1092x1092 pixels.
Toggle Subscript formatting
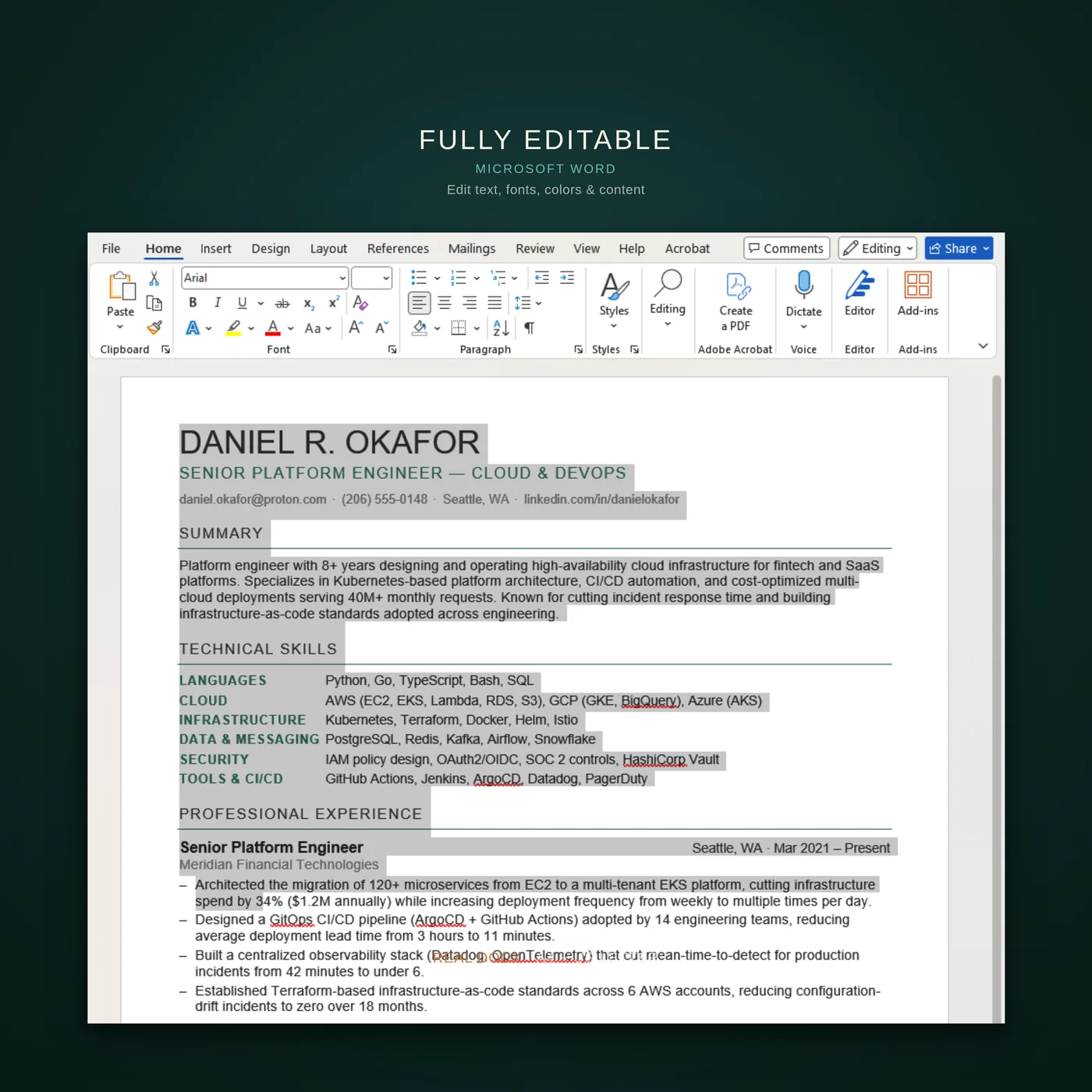tap(309, 303)
